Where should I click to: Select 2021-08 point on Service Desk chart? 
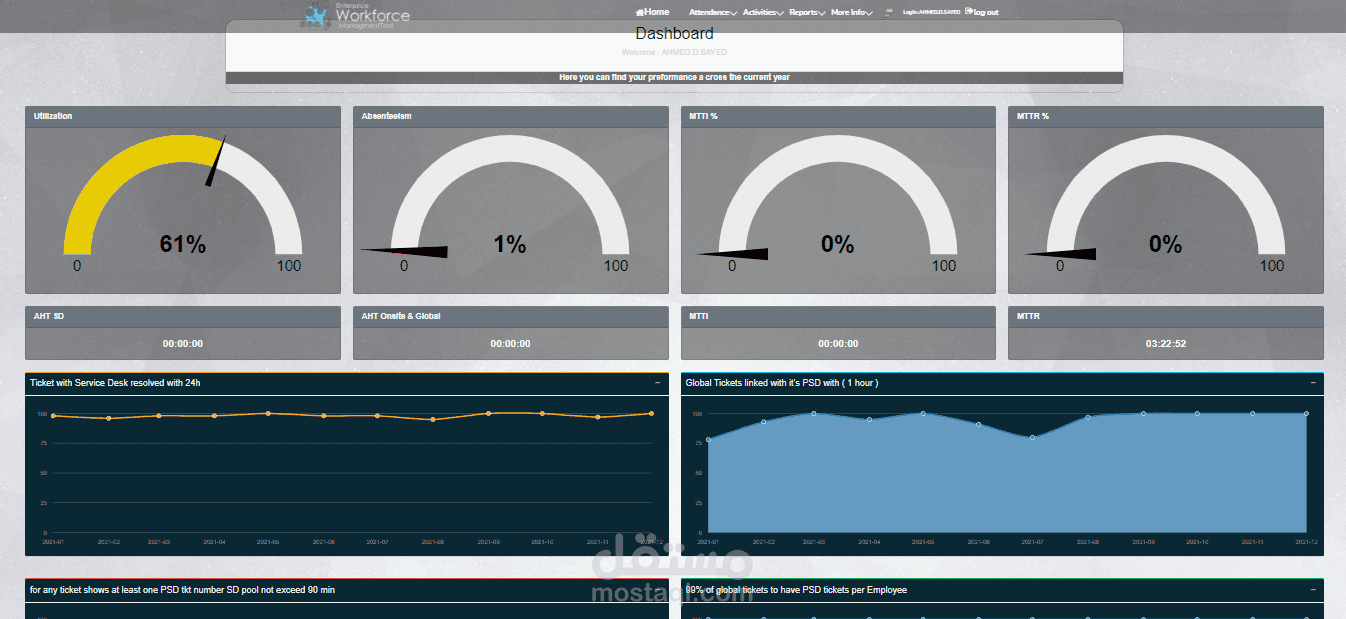pyautogui.click(x=433, y=419)
